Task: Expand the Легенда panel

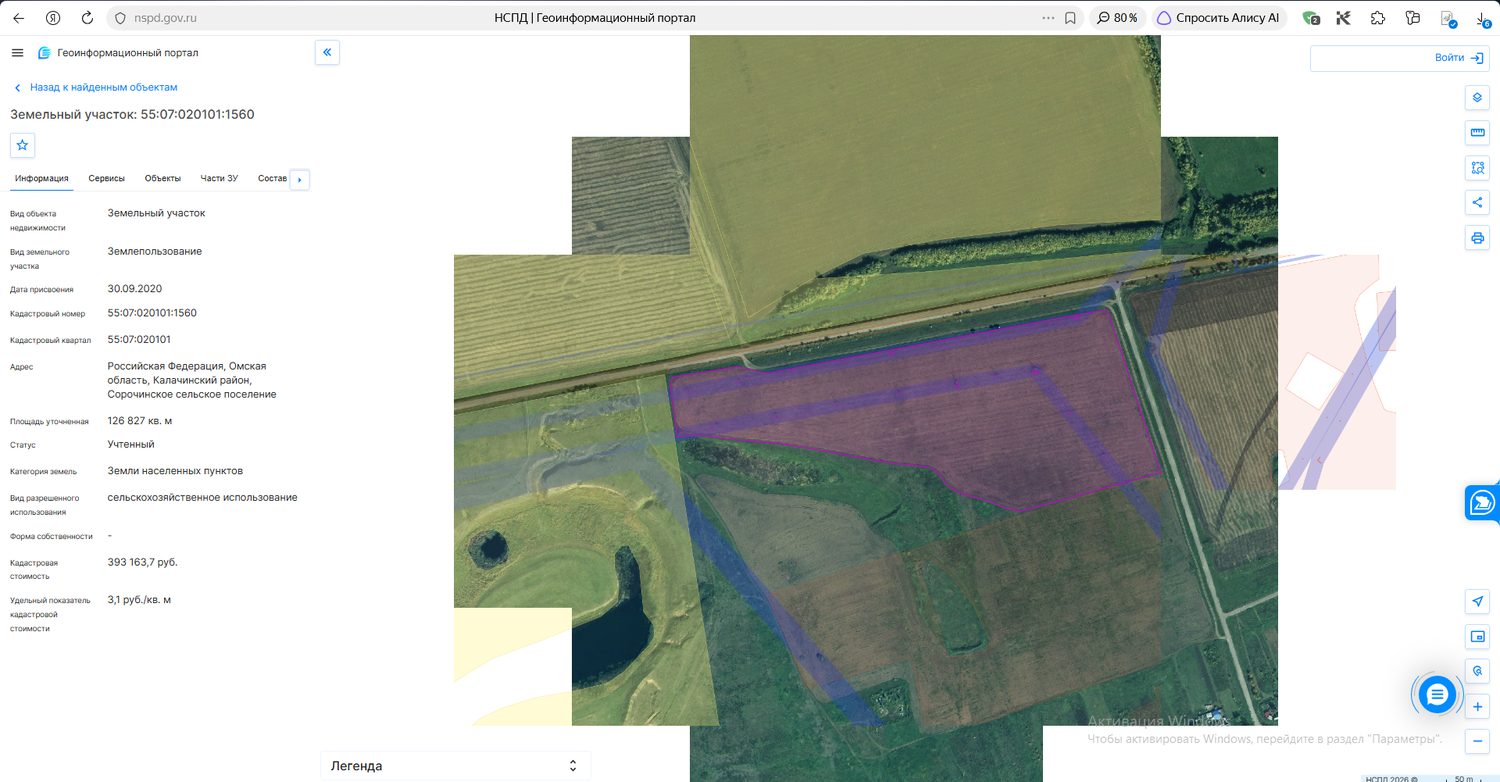Action: coord(456,766)
